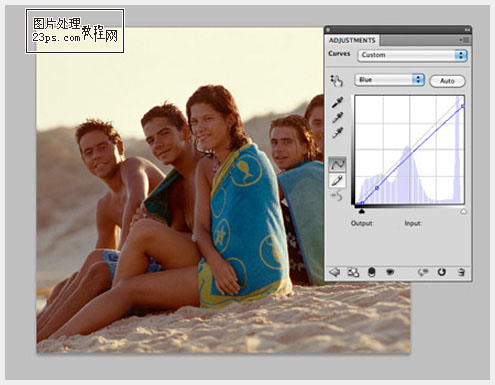Reset adjustment to defaults icon
This screenshot has height=385, width=495.
pyautogui.click(x=441, y=272)
